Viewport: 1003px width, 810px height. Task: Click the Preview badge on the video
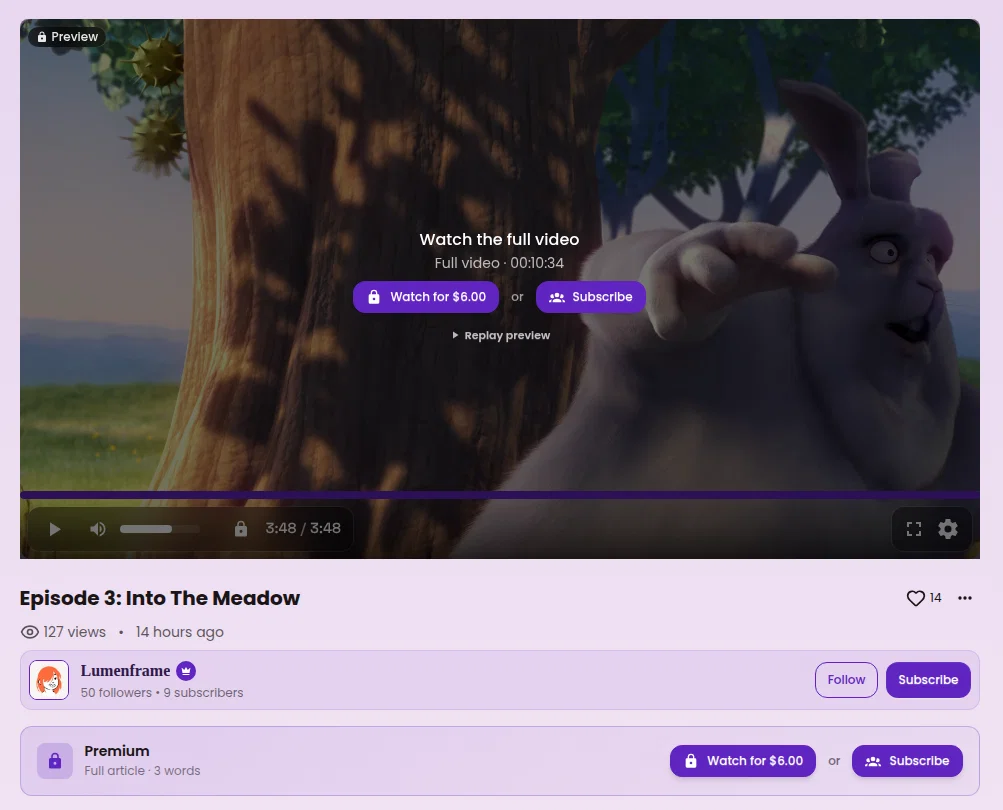coord(67,36)
